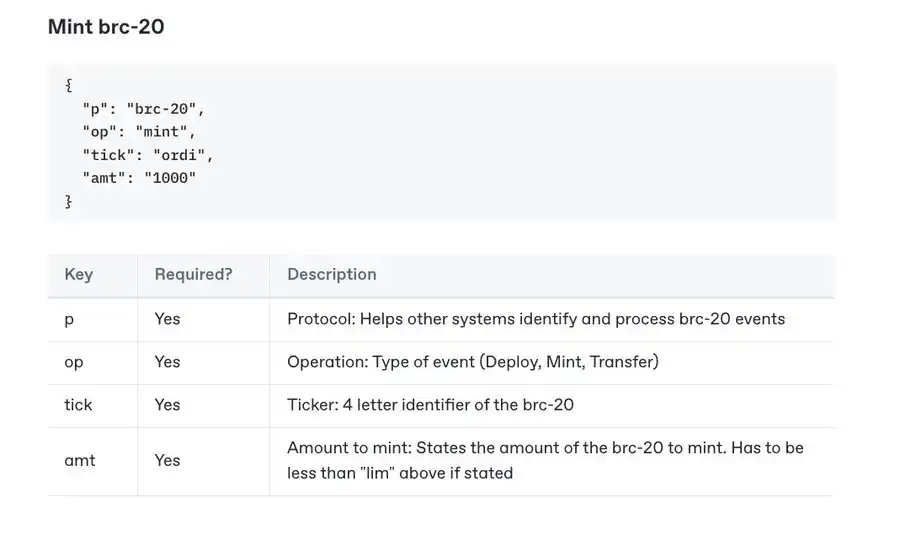This screenshot has height=535, width=900.
Task: Click the "op": "mint" code line
Action: click(x=139, y=132)
